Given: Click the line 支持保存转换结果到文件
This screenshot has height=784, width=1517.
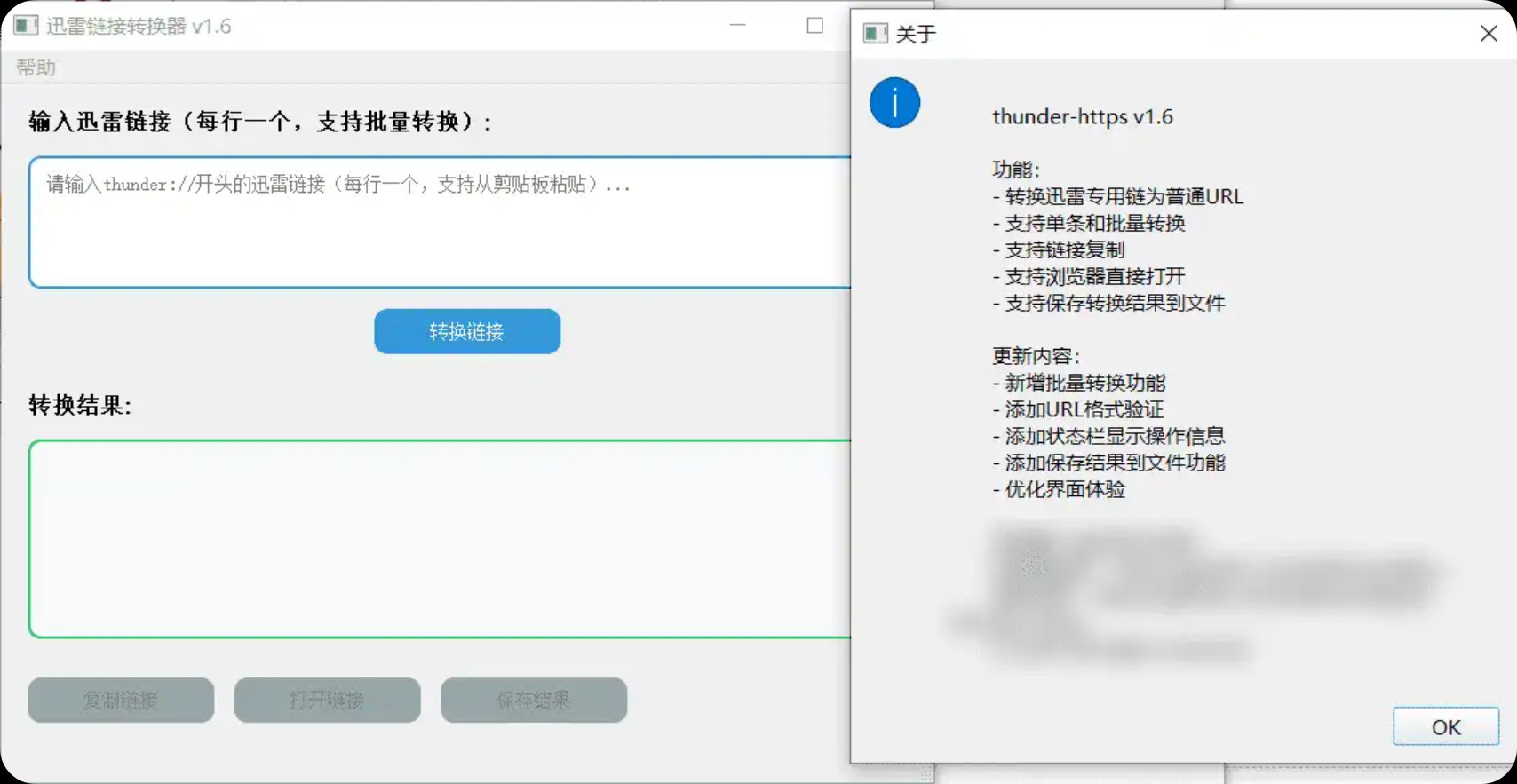Looking at the screenshot, I should pyautogui.click(x=1108, y=303).
